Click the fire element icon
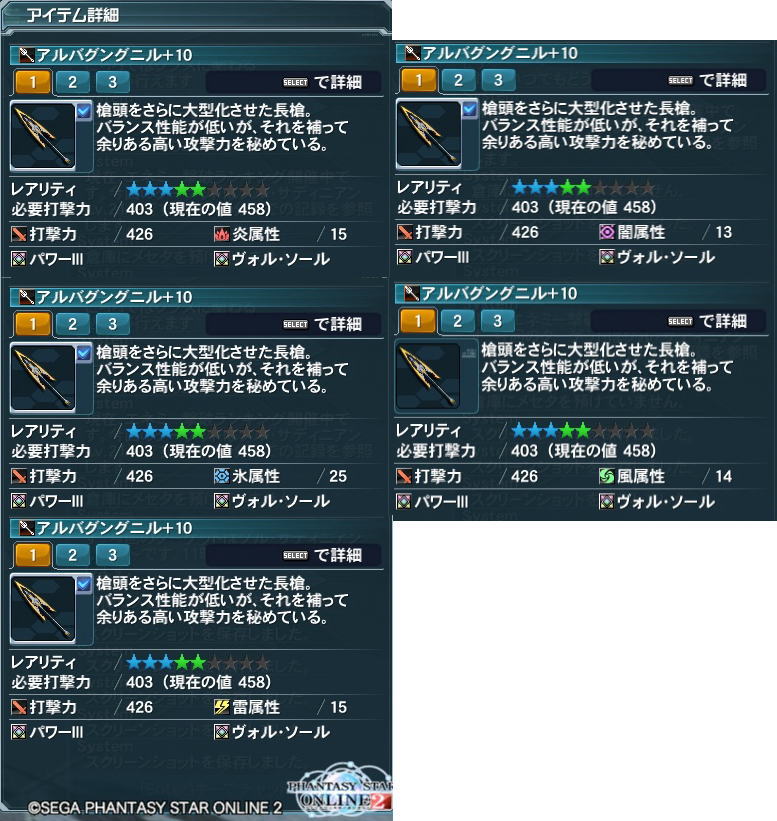The image size is (777, 821). pos(221,234)
